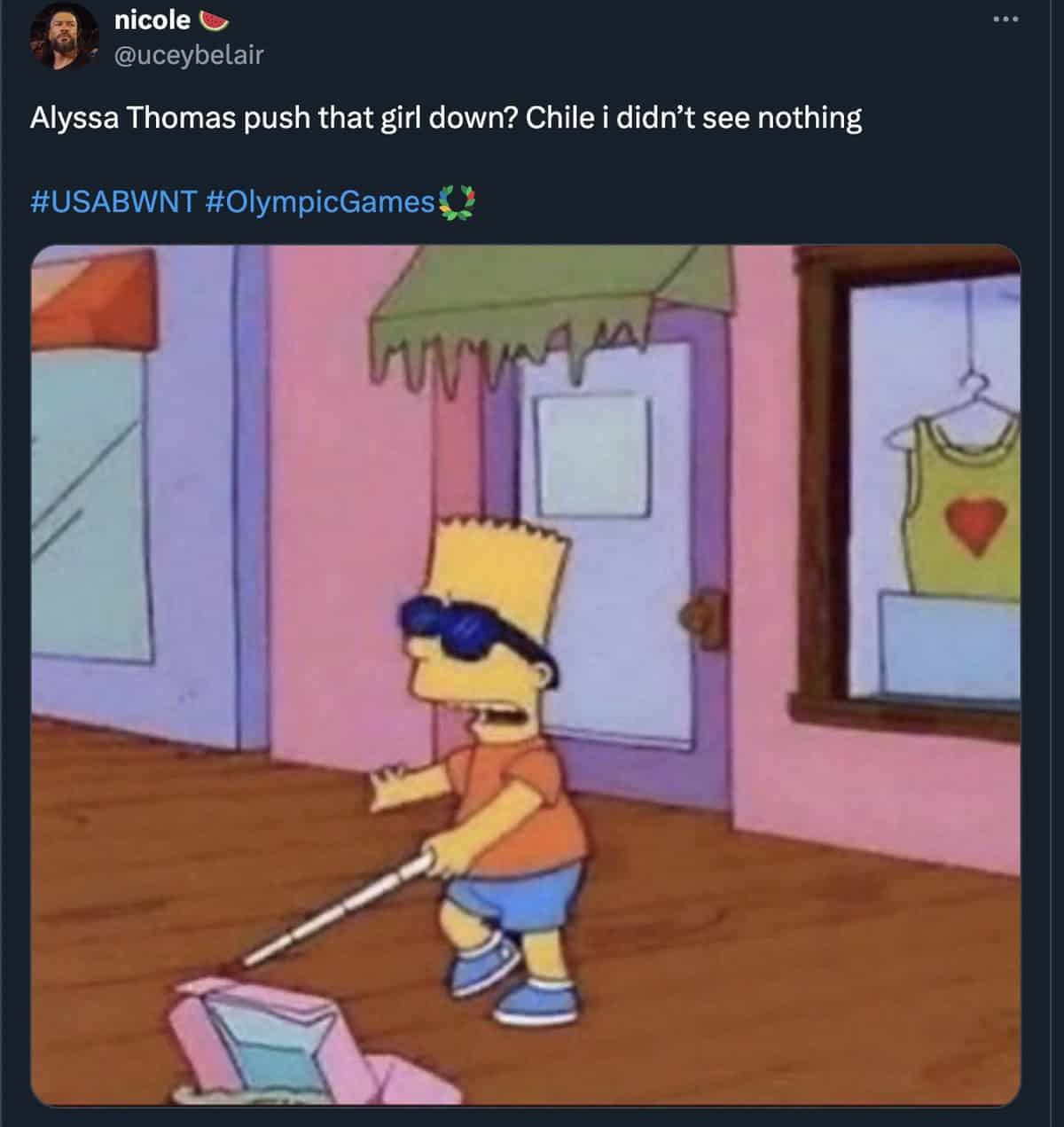Viewport: 1064px width, 1127px height.
Task: Click the laurel wreath icon after #OlympicGames
Action: tap(458, 202)
